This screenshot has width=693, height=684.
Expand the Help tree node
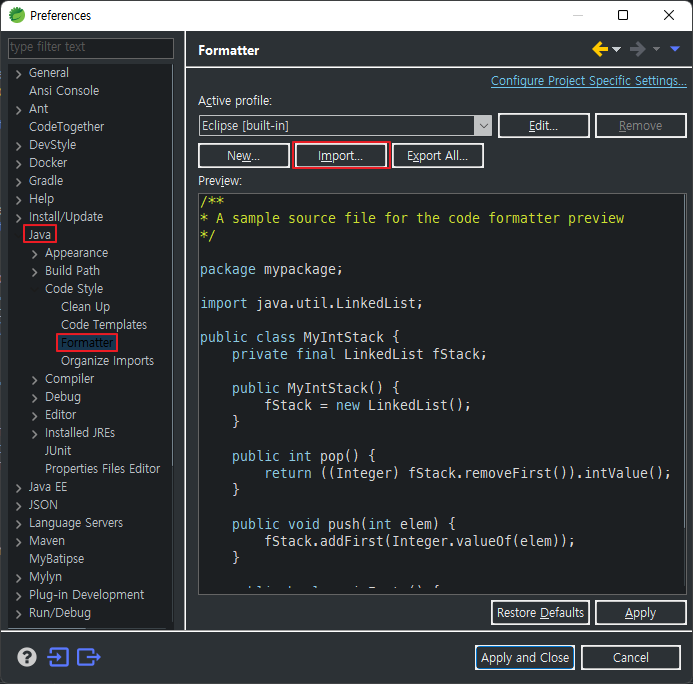click(19, 200)
